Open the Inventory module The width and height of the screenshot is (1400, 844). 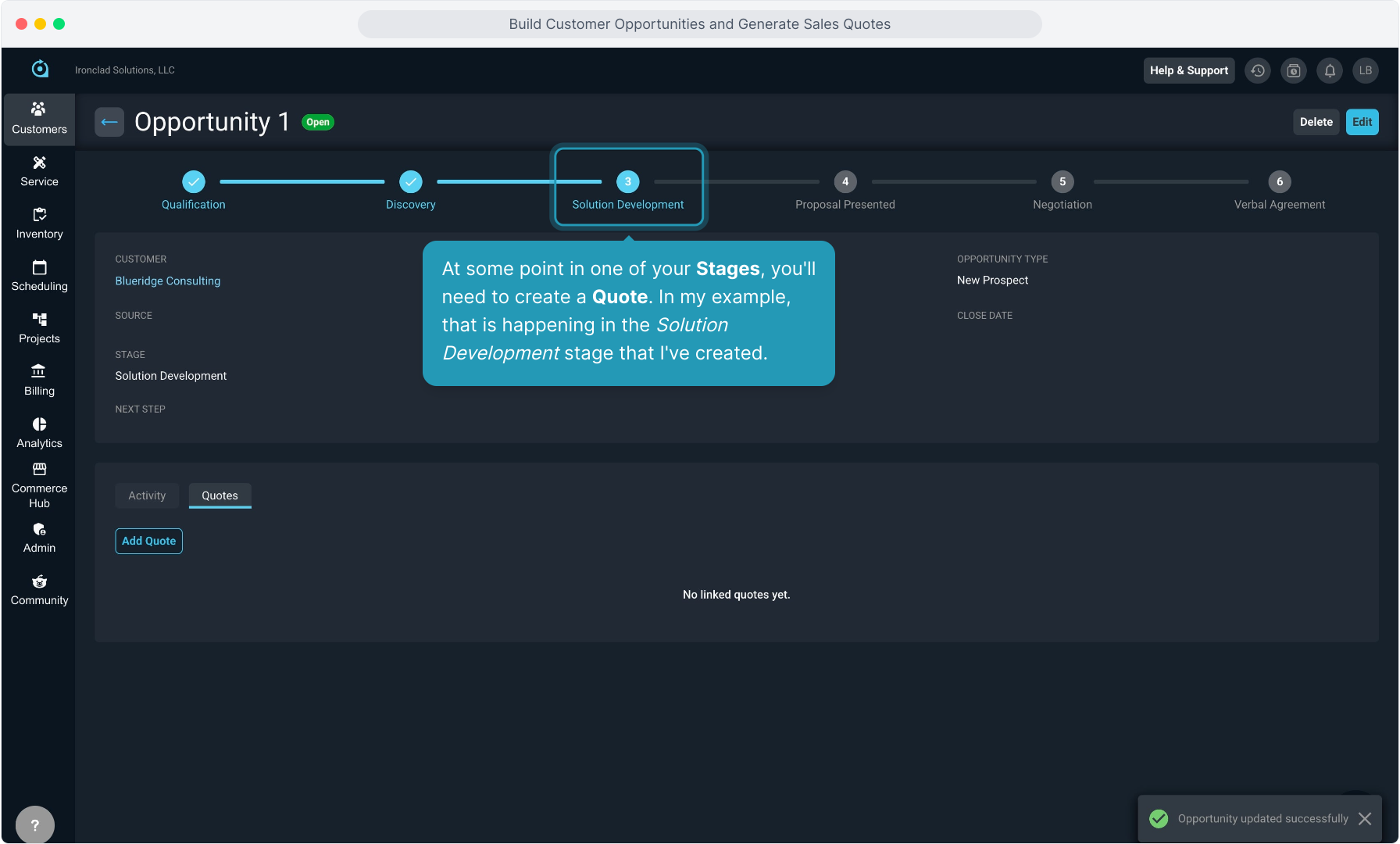click(39, 224)
